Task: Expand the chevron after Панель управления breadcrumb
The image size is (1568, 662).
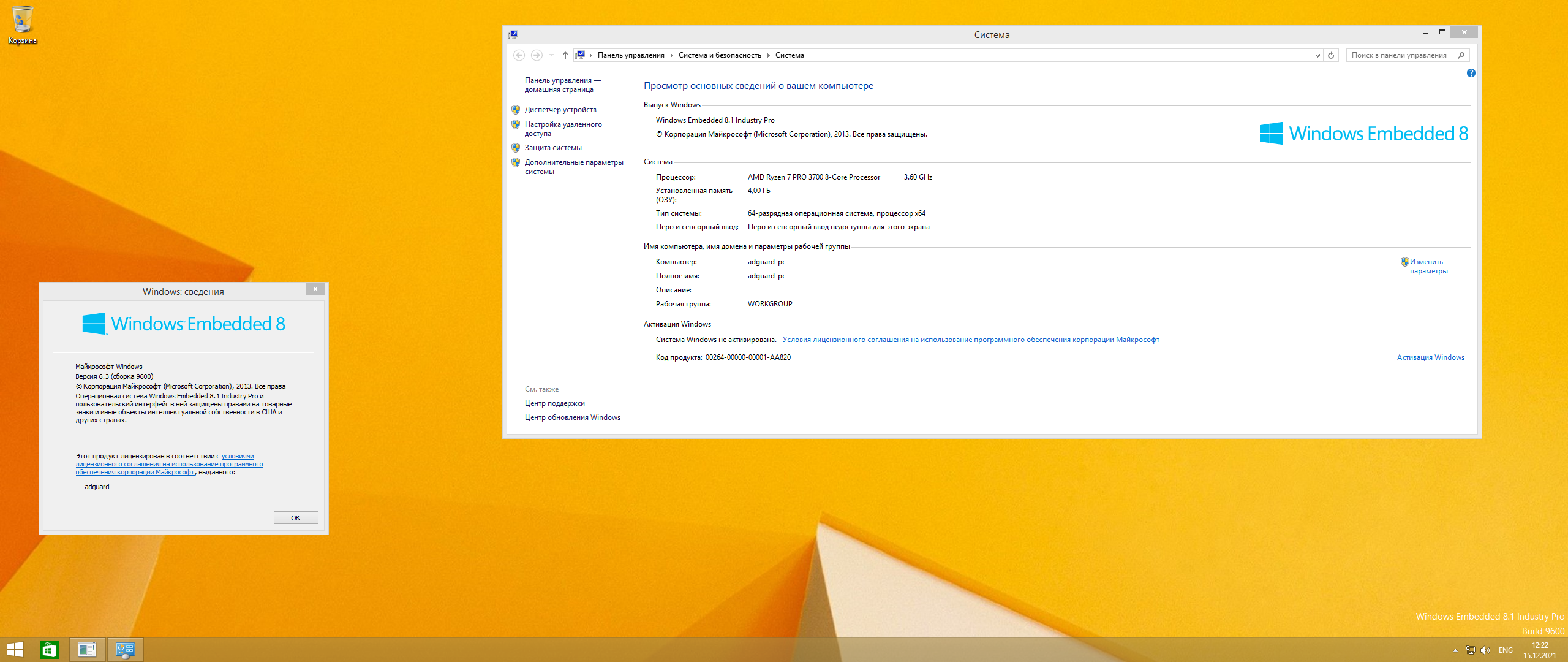Action: (x=671, y=55)
